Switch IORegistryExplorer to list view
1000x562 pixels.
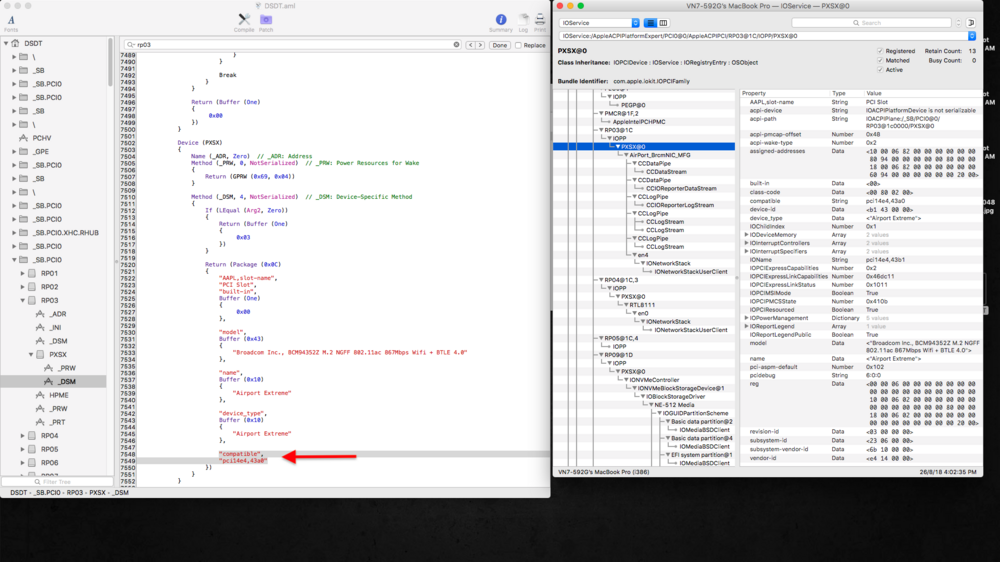click(650, 23)
